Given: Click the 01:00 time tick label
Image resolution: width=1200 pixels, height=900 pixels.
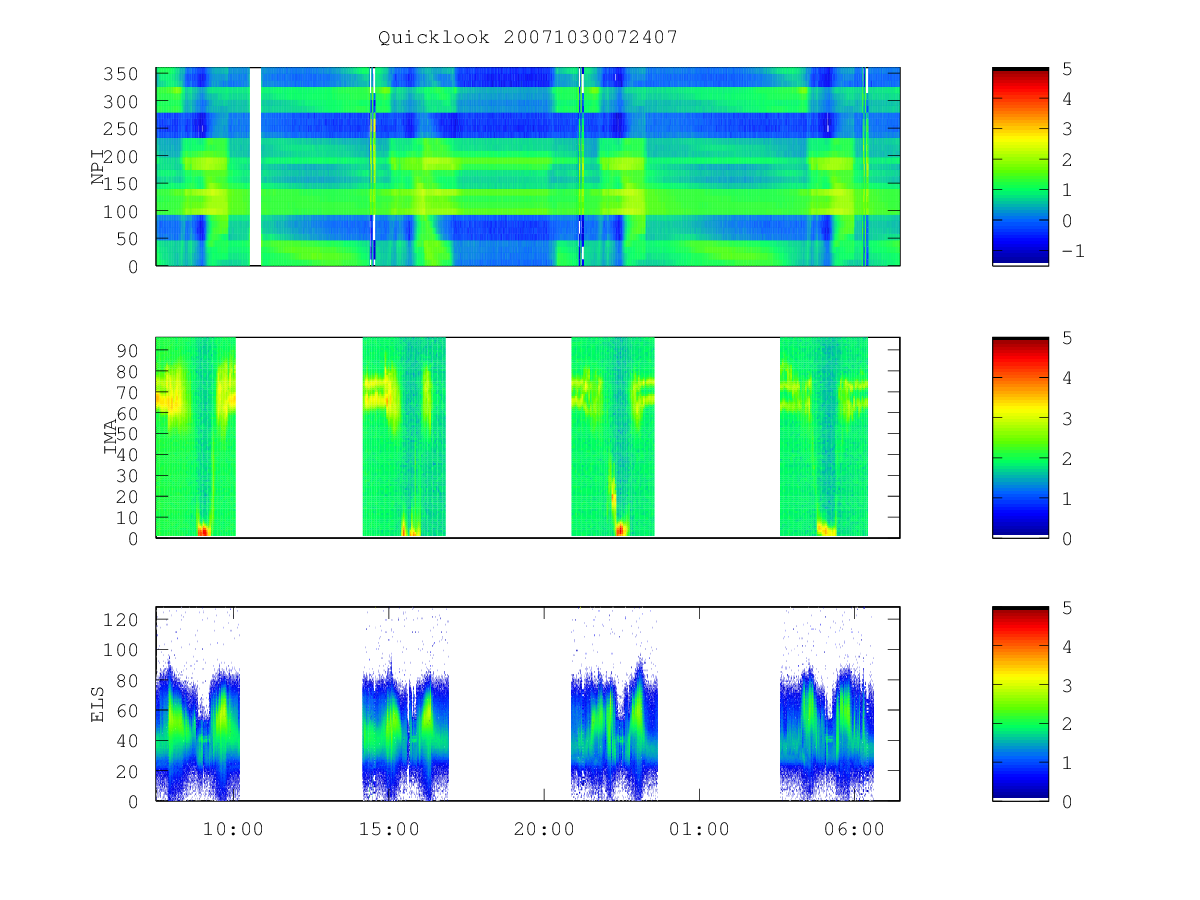Looking at the screenshot, I should click(x=699, y=829).
